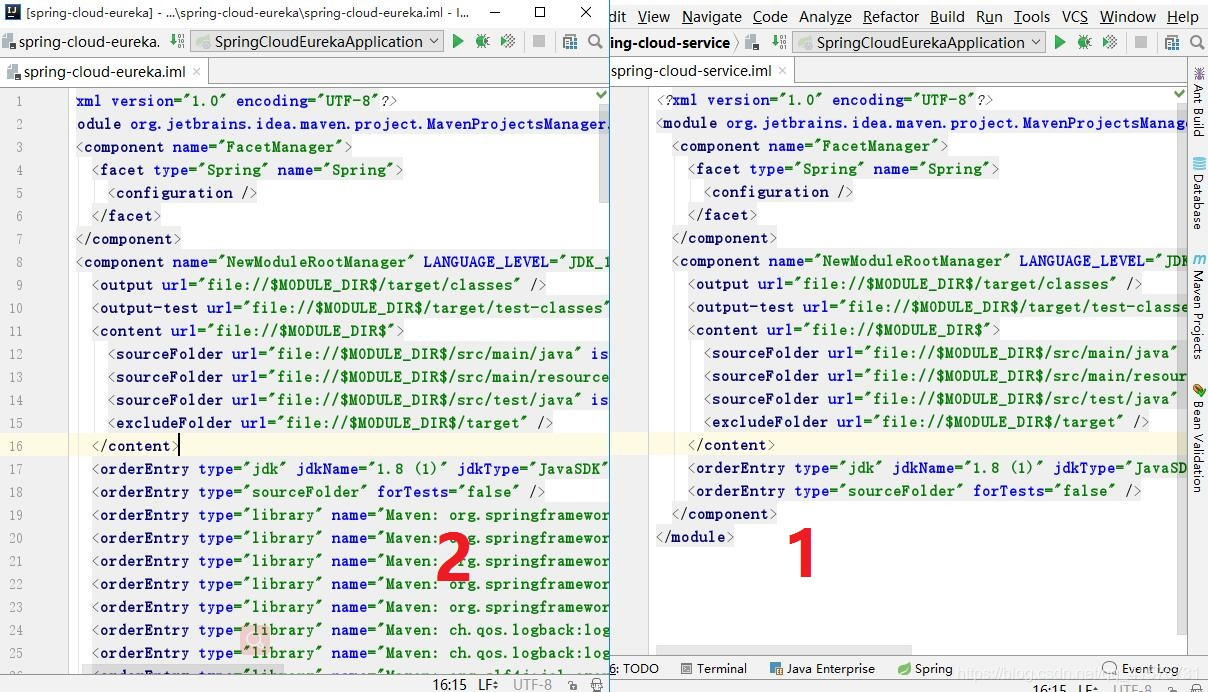Viewport: 1208px width, 692px height.
Task: Click the IntelliJ logo in eureka title bar
Action: pyautogui.click(x=13, y=13)
